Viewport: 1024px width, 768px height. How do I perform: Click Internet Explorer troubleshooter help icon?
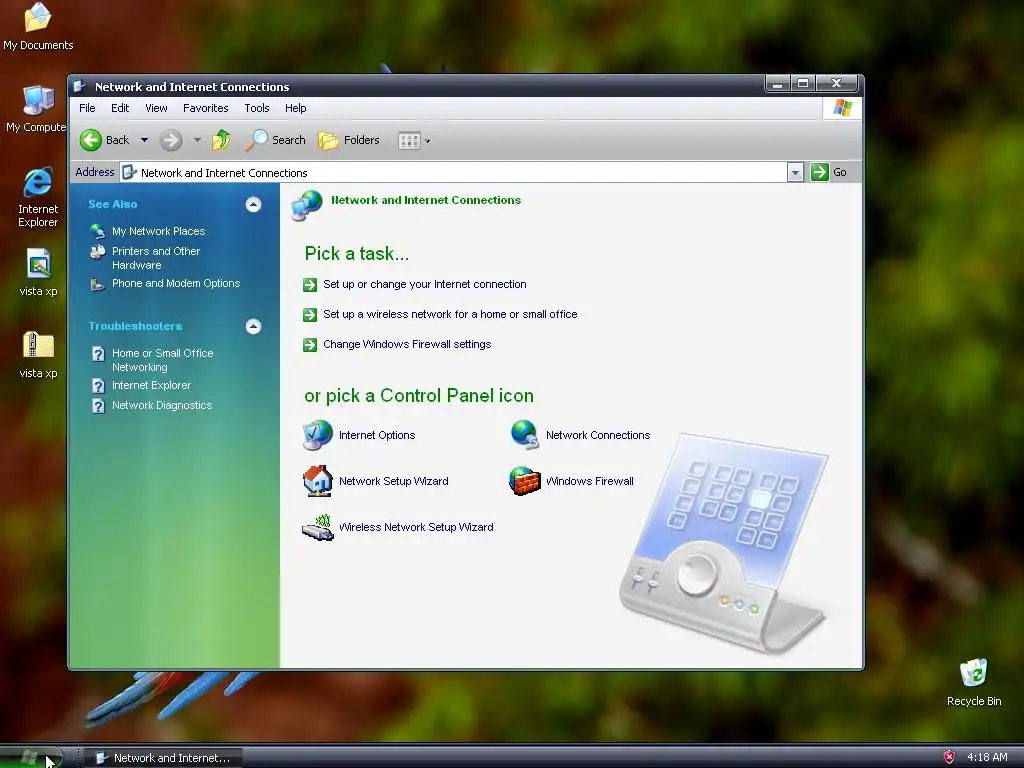98,386
